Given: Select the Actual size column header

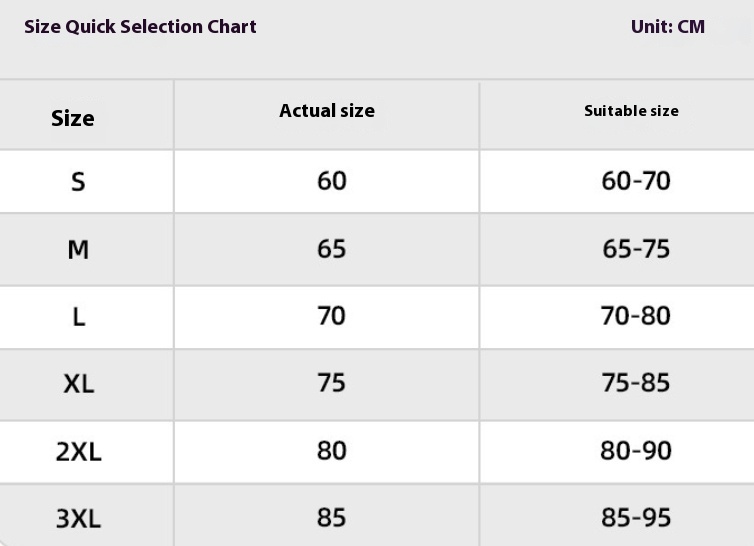Looking at the screenshot, I should (x=327, y=111).
